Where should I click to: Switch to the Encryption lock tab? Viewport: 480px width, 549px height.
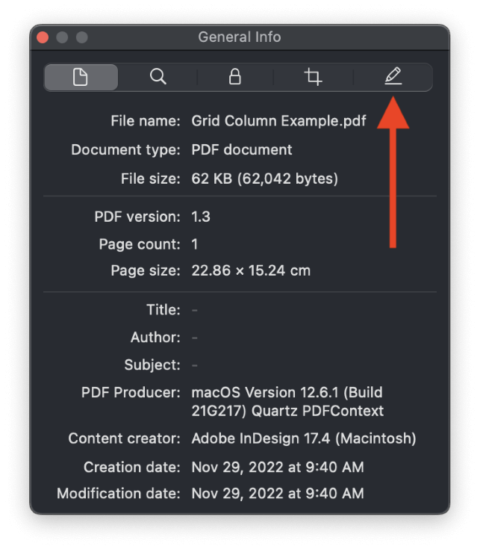235,77
